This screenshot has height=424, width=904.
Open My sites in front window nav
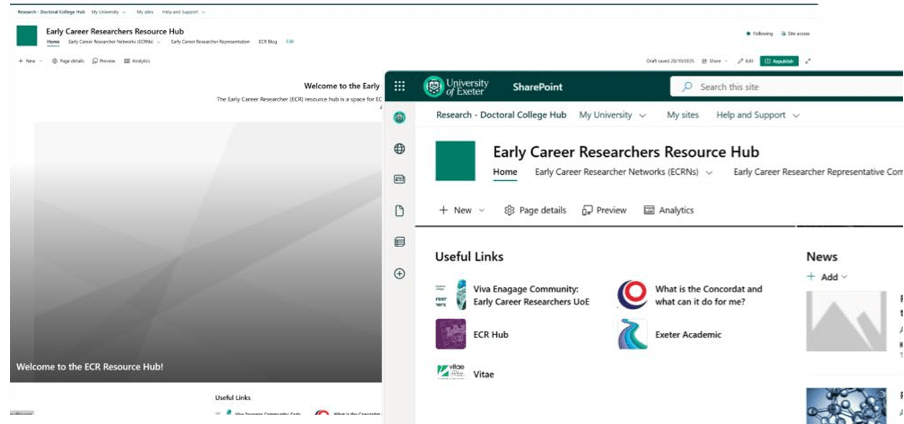683,115
